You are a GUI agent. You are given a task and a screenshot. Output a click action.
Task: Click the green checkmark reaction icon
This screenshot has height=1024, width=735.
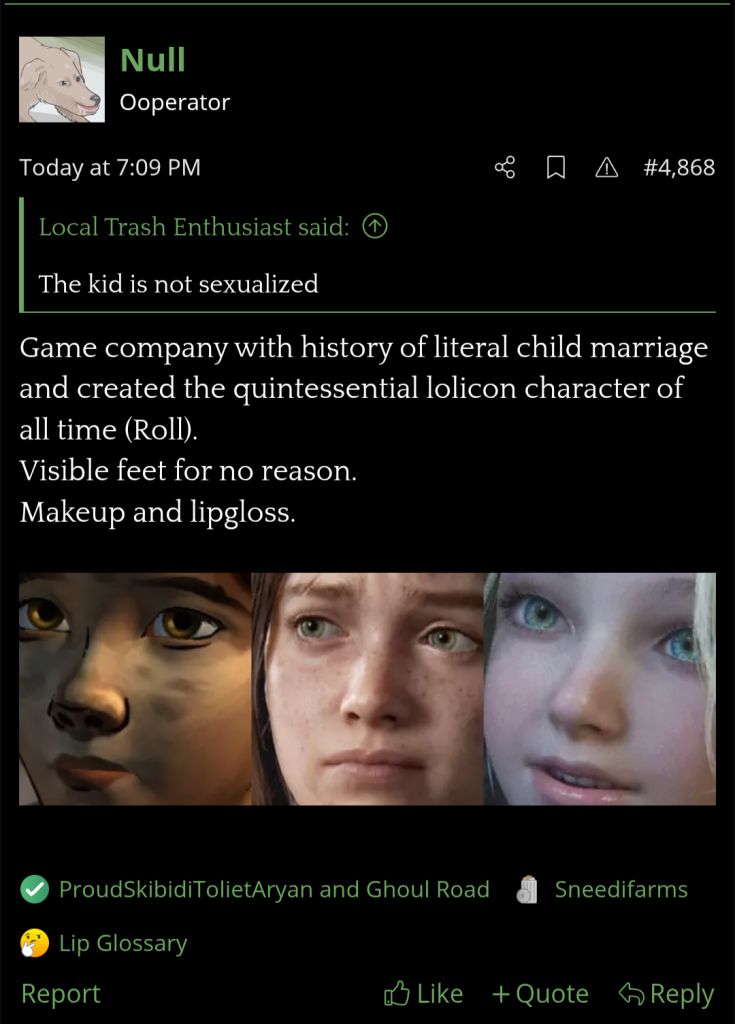[35, 889]
